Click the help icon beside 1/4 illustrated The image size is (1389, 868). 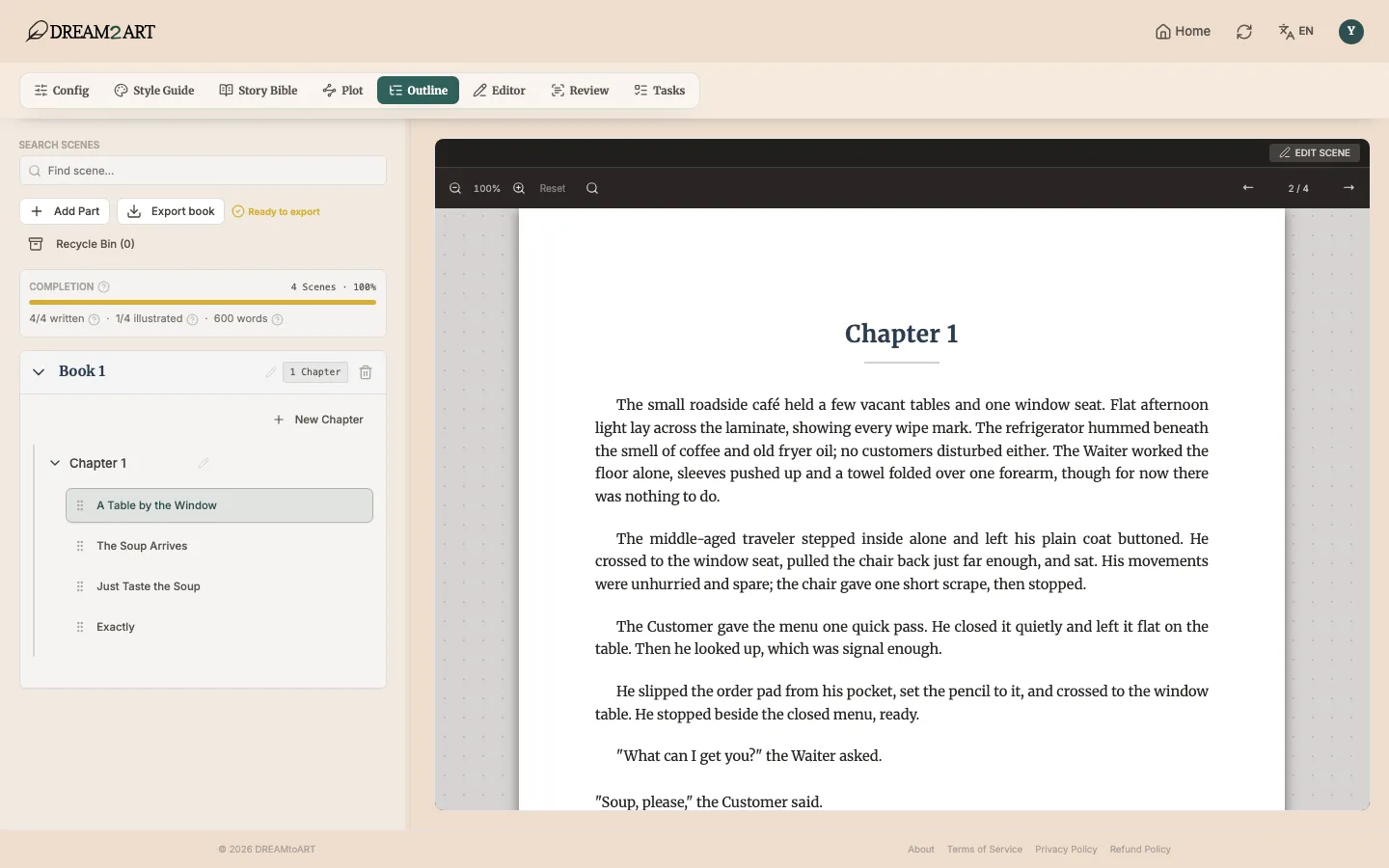click(192, 319)
